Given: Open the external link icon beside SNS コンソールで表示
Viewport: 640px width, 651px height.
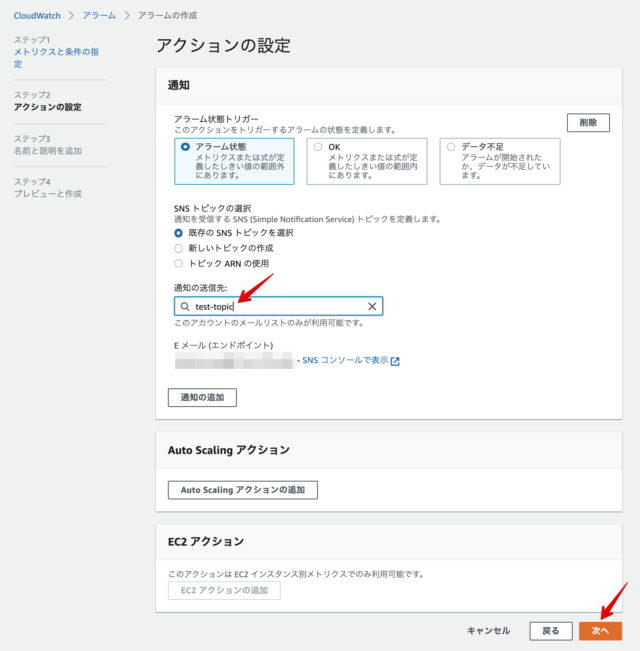Looking at the screenshot, I should click(395, 361).
